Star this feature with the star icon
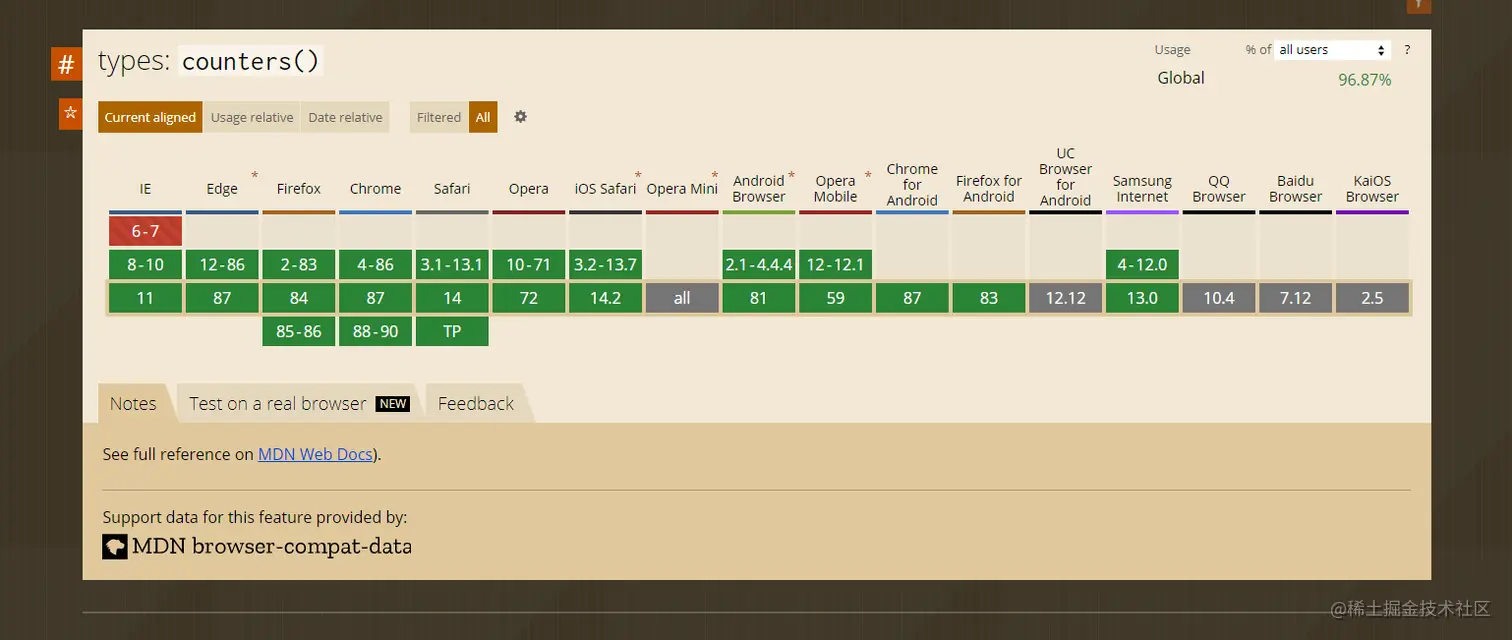This screenshot has width=1512, height=640. [70, 113]
